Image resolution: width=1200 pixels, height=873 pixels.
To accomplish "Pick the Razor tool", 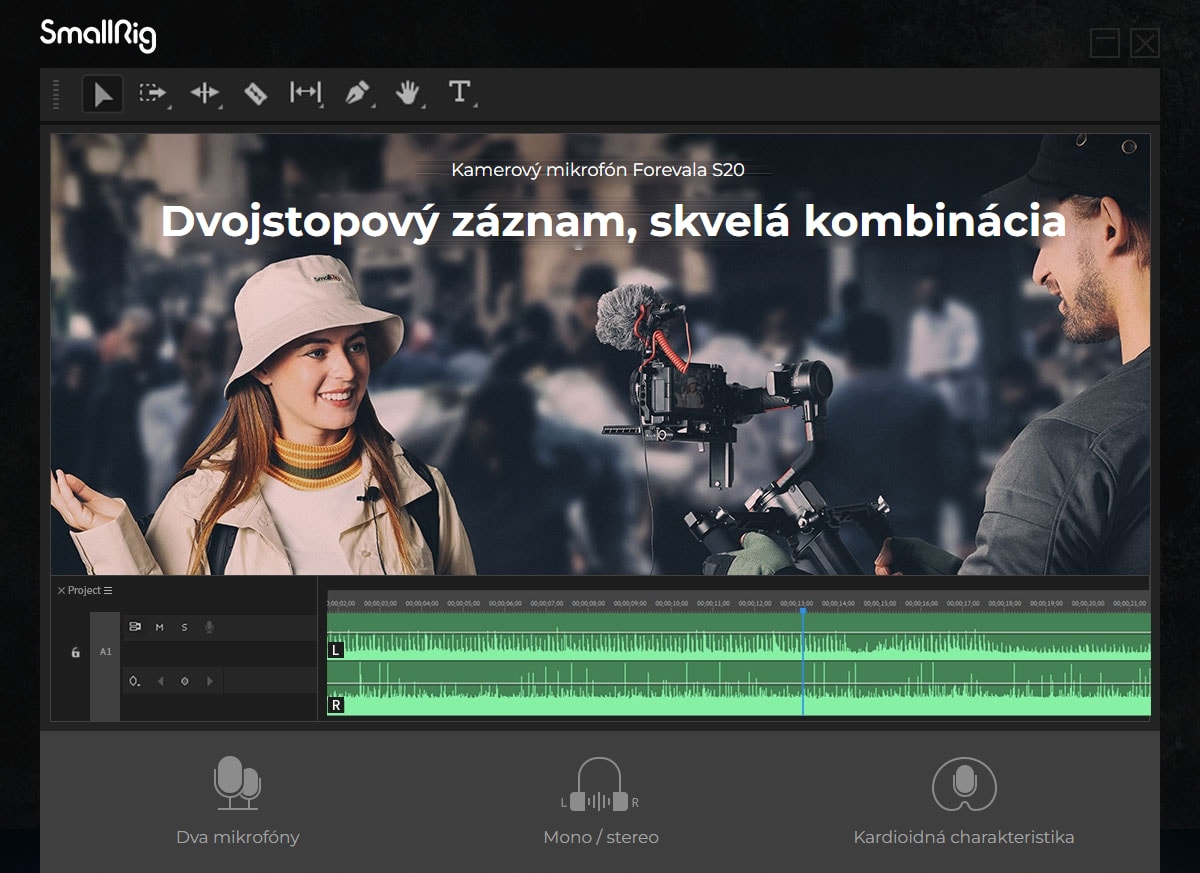I will 255,93.
